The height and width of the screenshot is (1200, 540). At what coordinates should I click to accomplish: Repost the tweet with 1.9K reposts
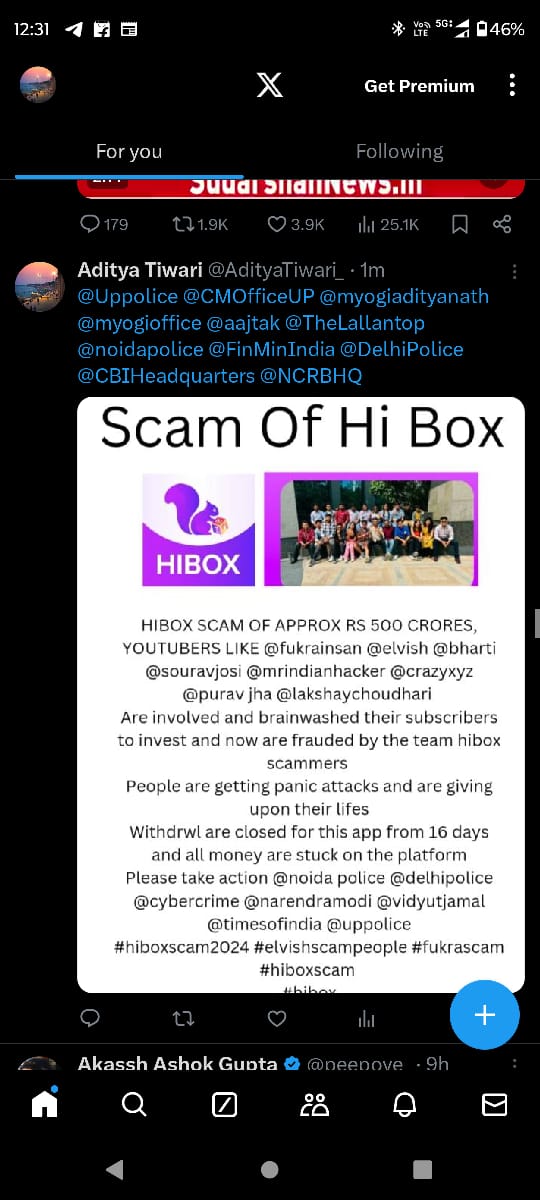tap(200, 224)
